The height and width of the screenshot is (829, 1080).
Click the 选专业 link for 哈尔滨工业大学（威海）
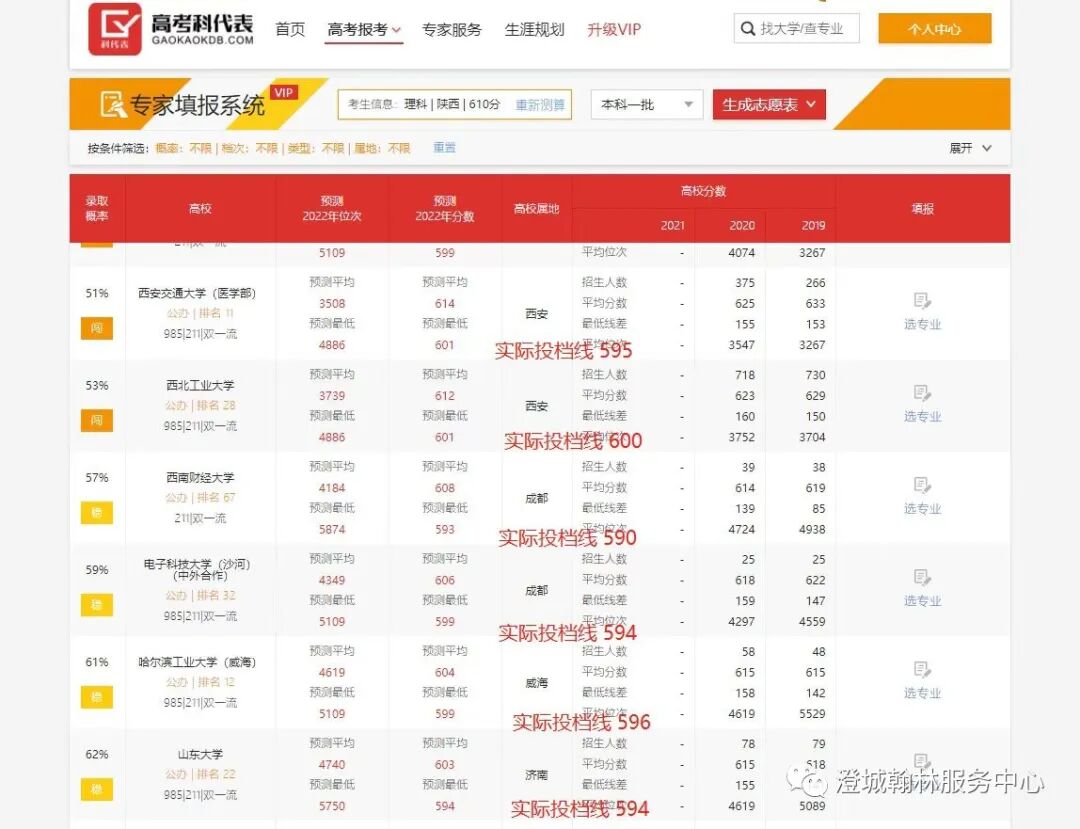pyautogui.click(x=922, y=693)
